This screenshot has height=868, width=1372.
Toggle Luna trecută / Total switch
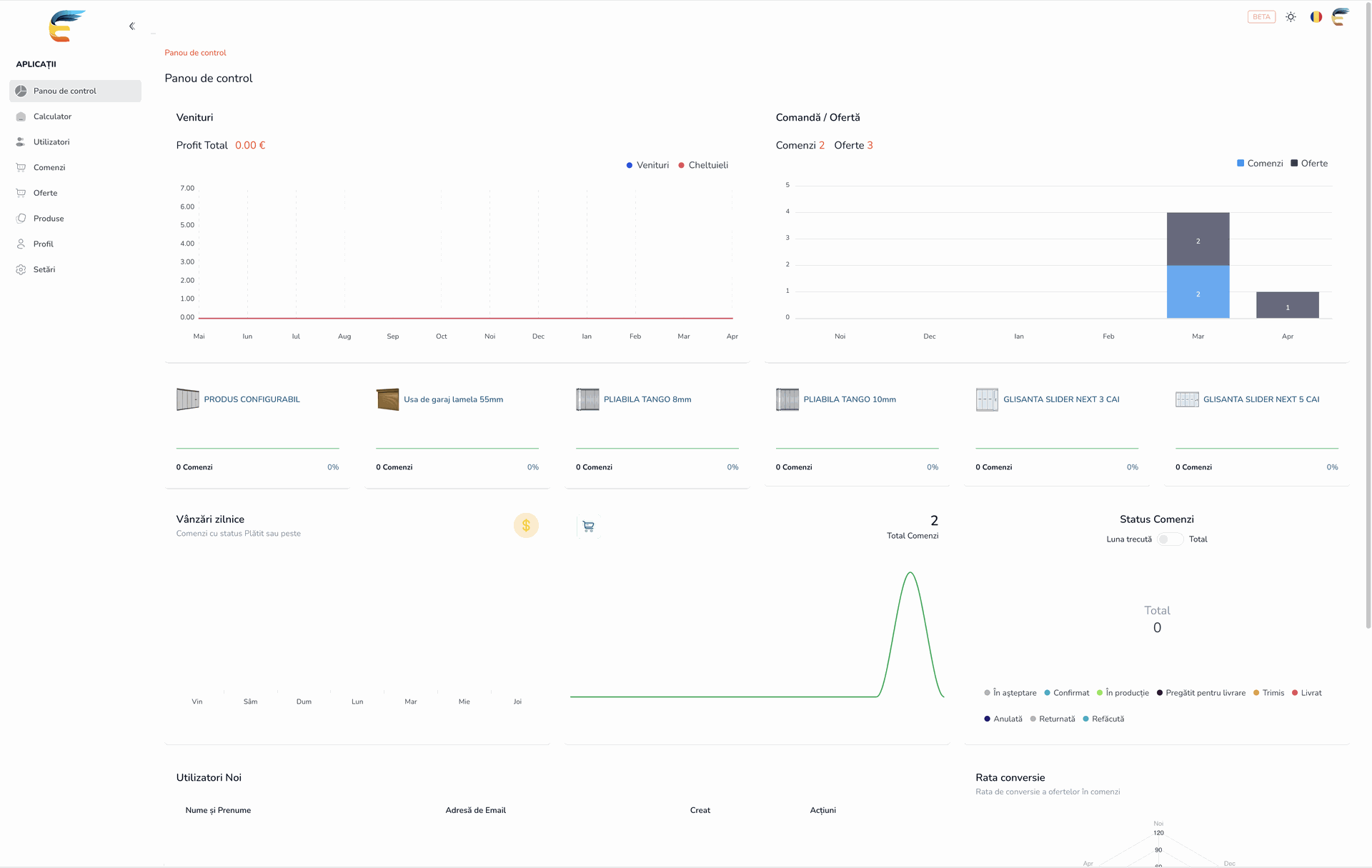click(1170, 539)
